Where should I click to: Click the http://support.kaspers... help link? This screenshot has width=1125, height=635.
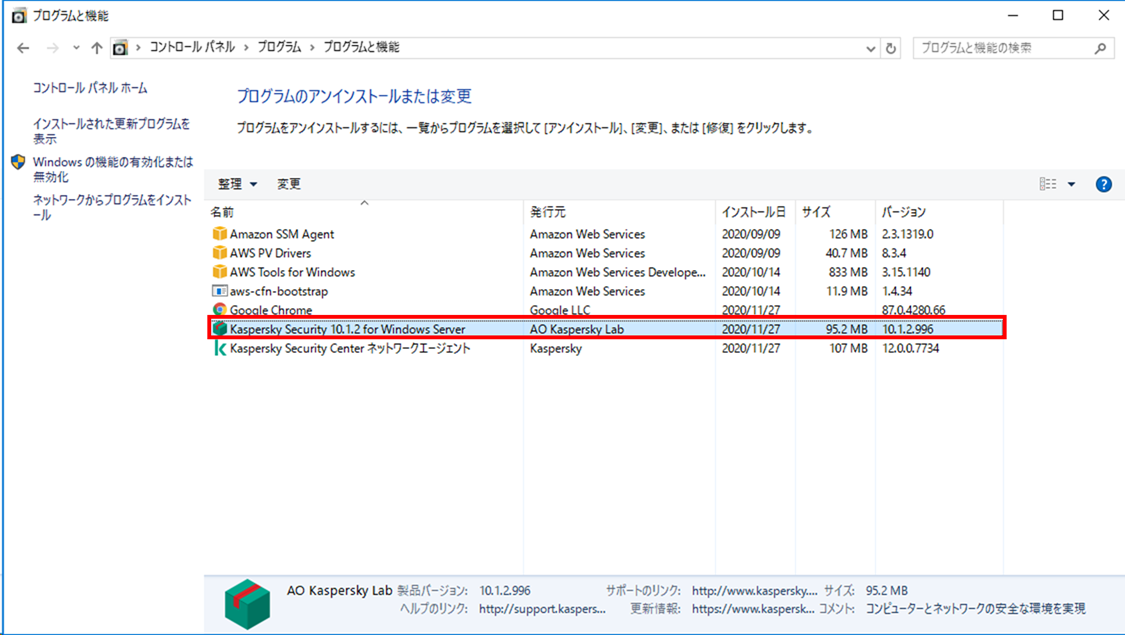coord(542,608)
